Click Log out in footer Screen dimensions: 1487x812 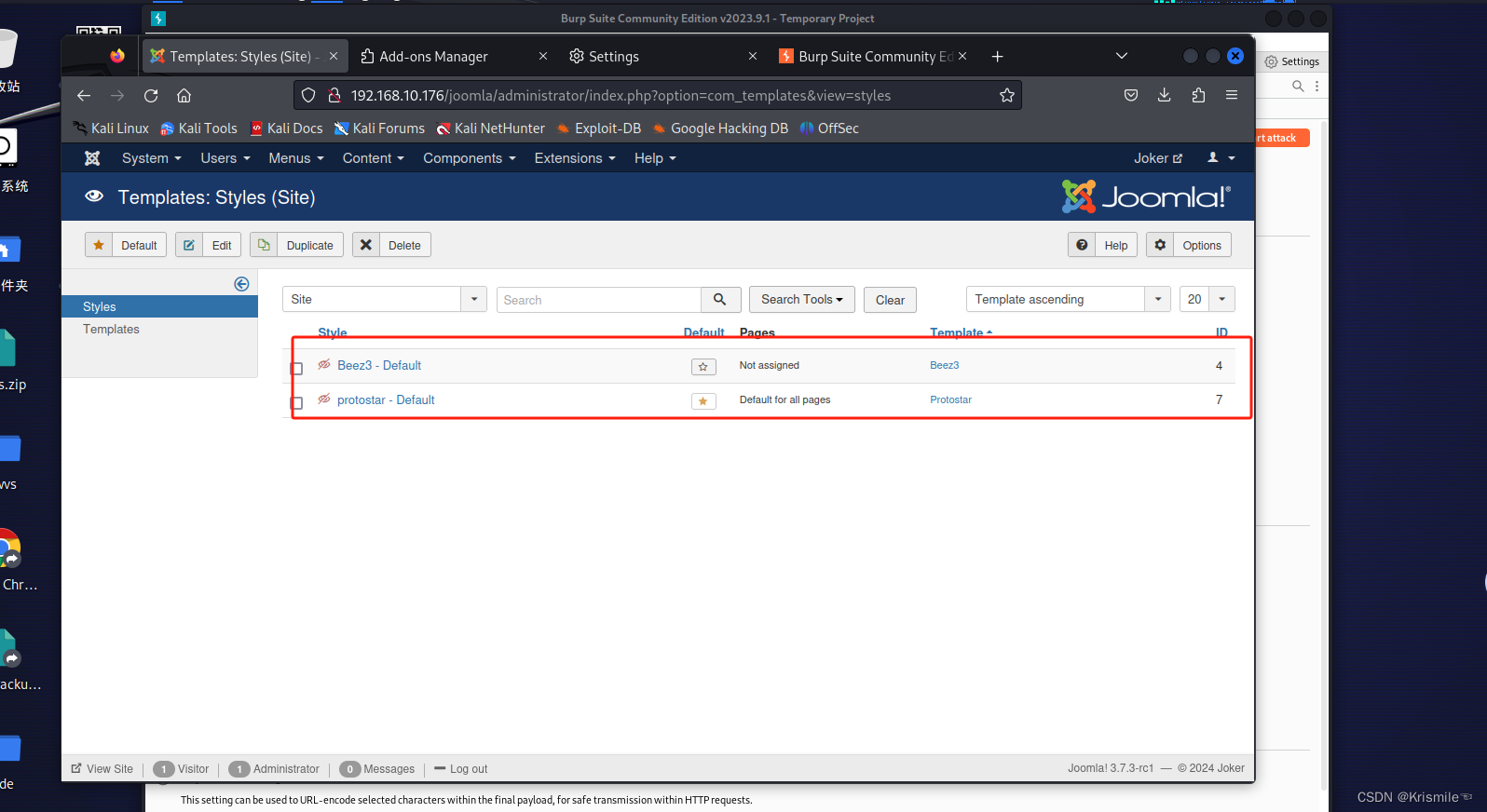461,768
